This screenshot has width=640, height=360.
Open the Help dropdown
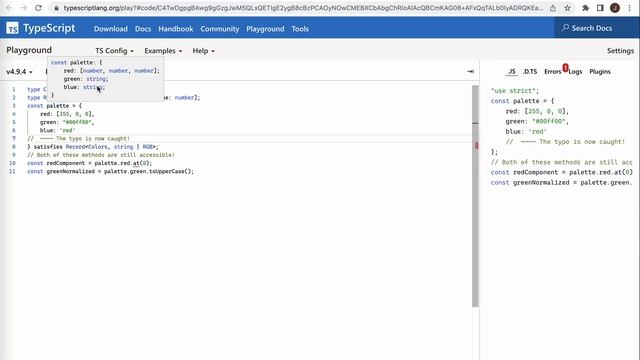[203, 51]
